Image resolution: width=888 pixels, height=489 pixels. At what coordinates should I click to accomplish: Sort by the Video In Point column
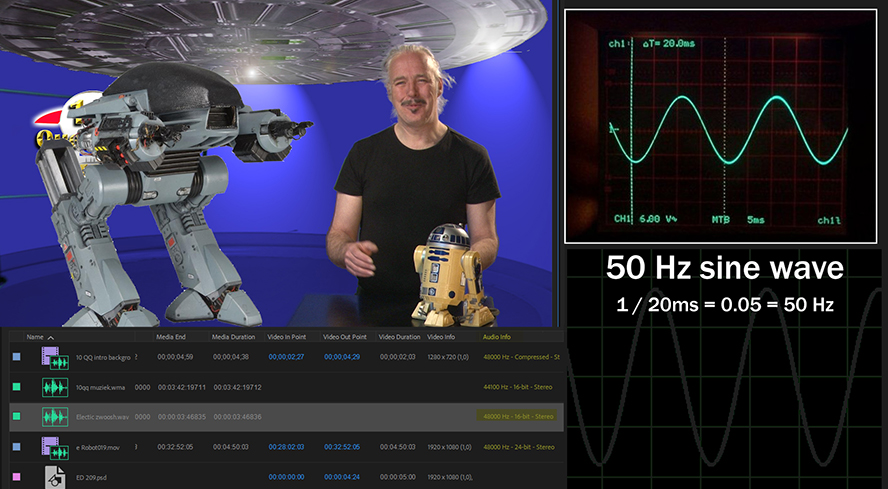287,337
